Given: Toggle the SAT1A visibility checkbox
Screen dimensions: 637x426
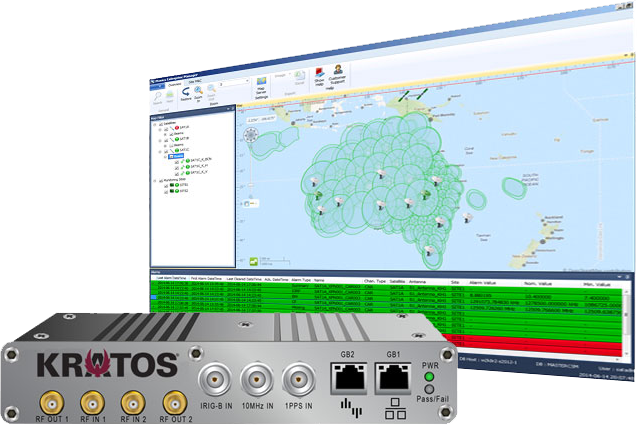Looking at the screenshot, I should click(x=166, y=129).
